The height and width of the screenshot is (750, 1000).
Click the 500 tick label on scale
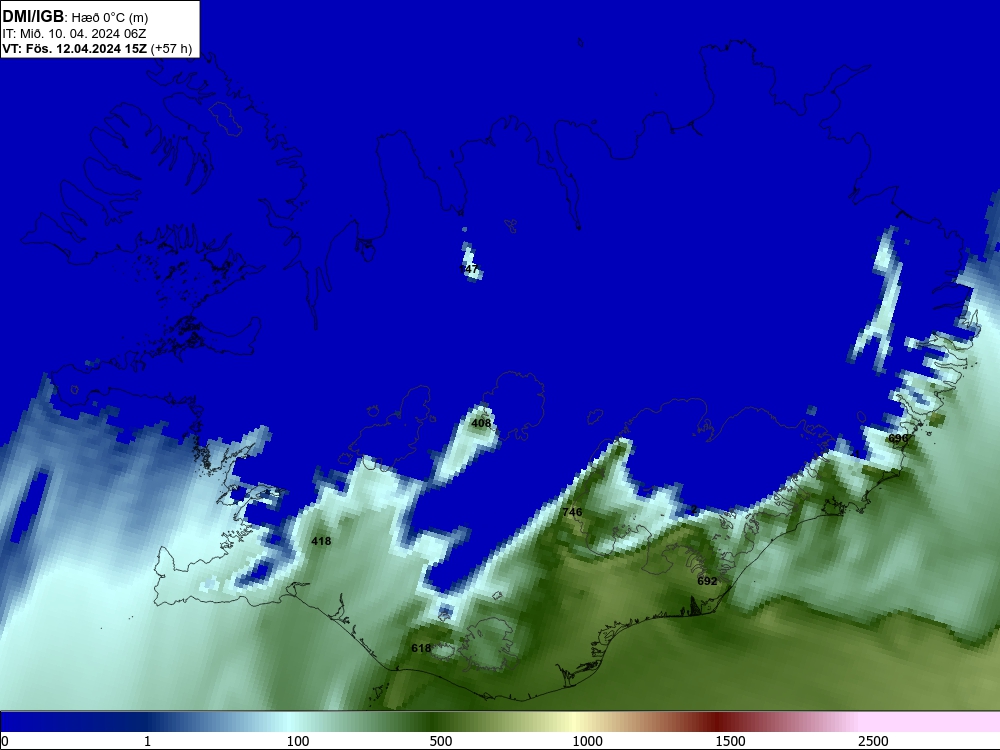[441, 741]
